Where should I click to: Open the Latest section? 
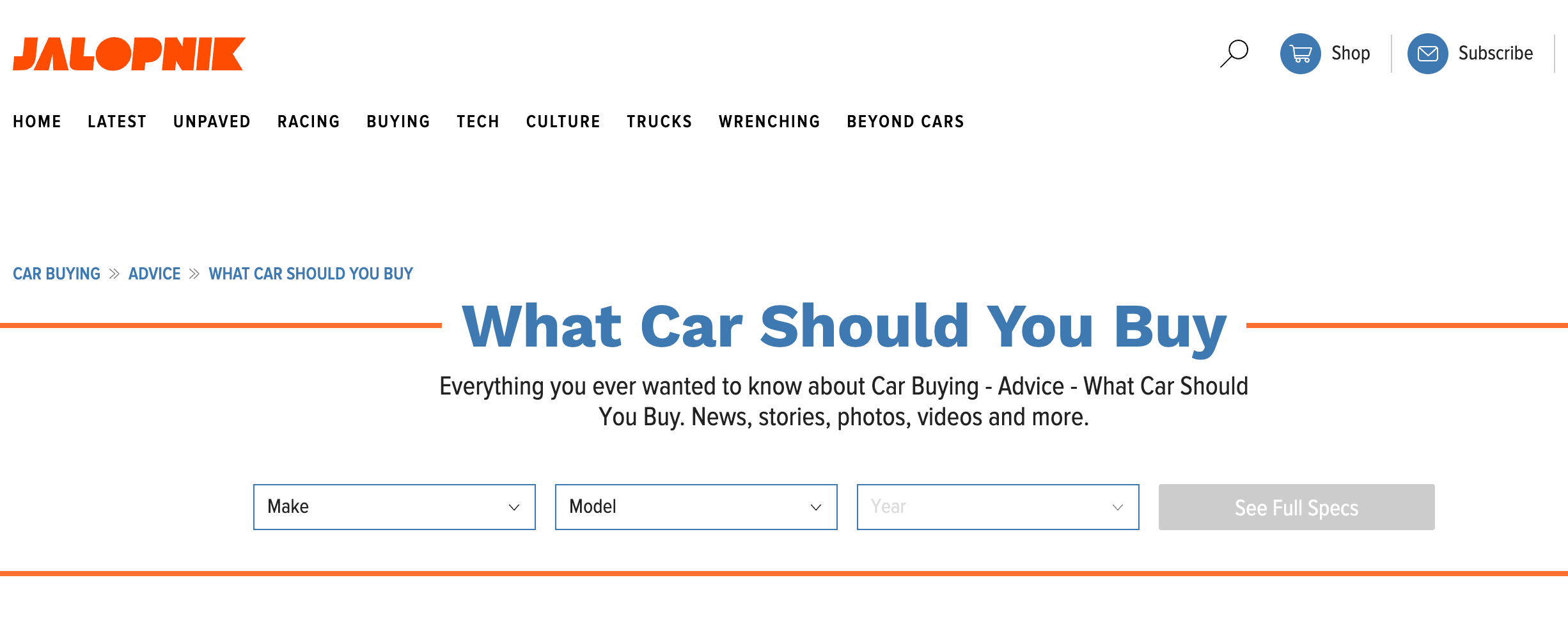click(117, 121)
